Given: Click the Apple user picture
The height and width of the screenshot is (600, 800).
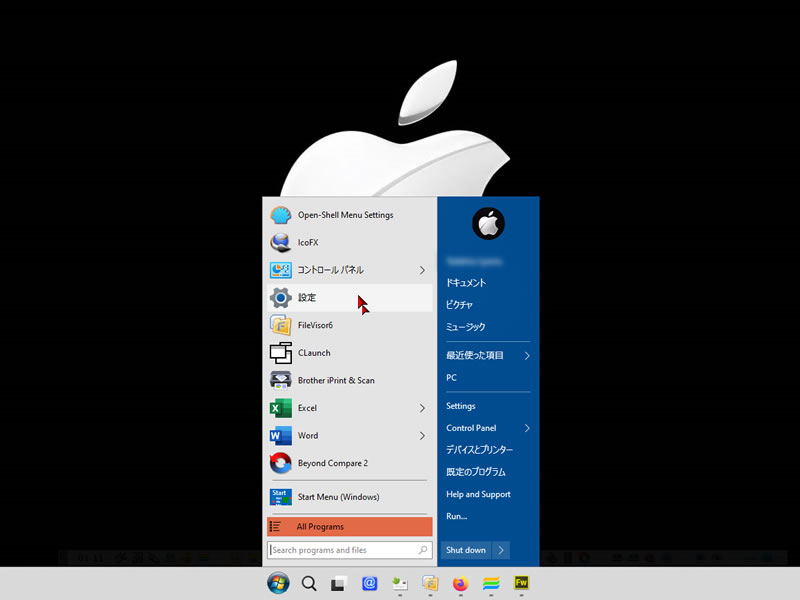Looking at the screenshot, I should (488, 223).
